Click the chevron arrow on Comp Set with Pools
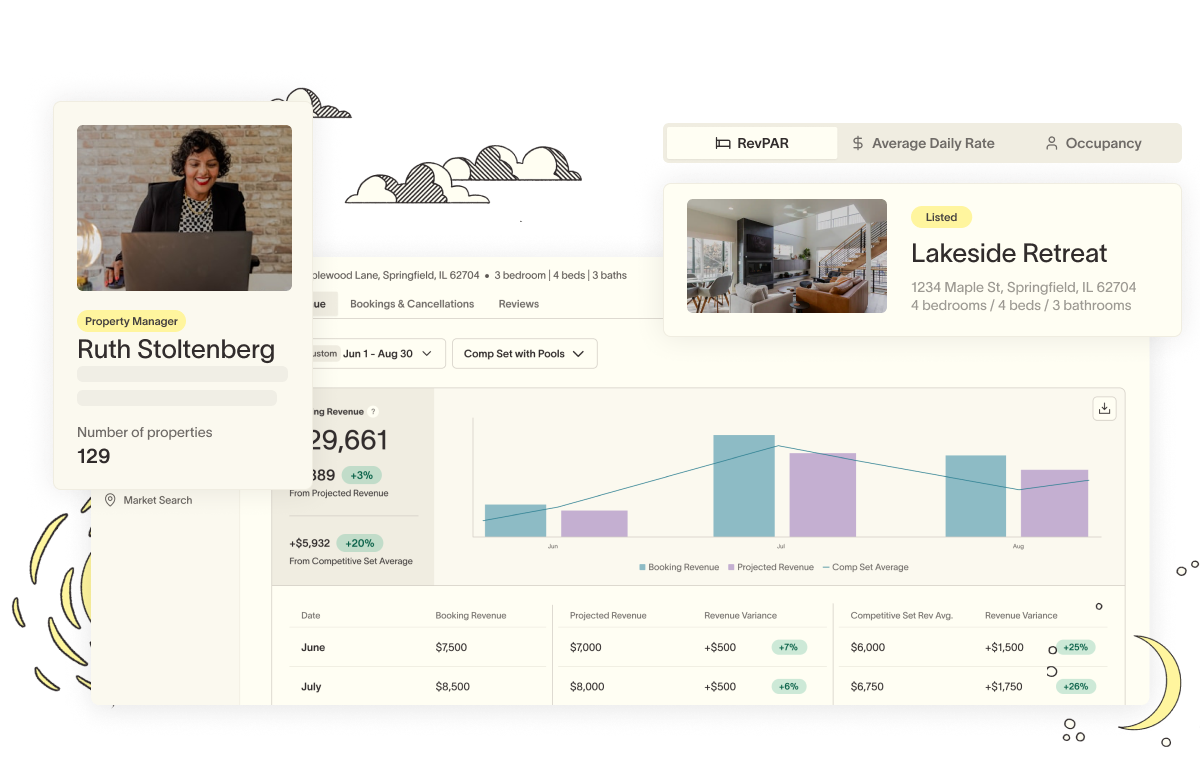This screenshot has height=782, width=1200. pyautogui.click(x=578, y=354)
